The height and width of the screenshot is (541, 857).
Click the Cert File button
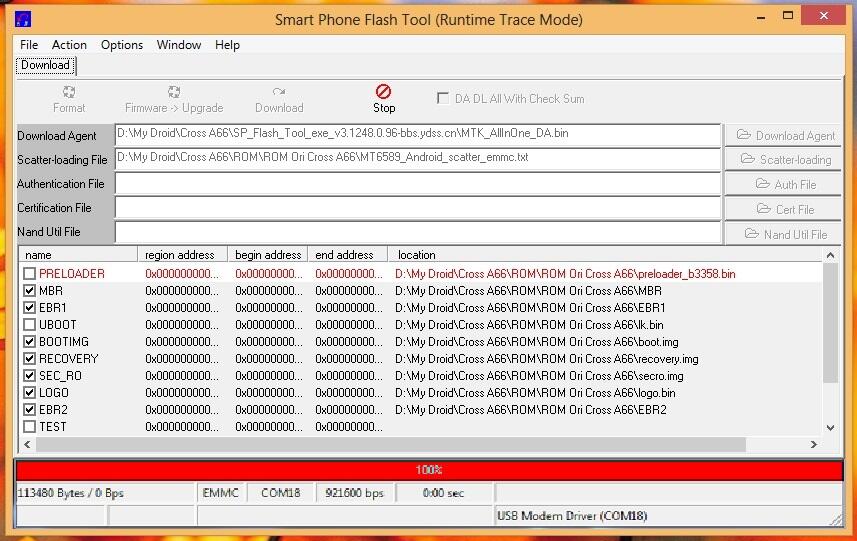pos(783,209)
